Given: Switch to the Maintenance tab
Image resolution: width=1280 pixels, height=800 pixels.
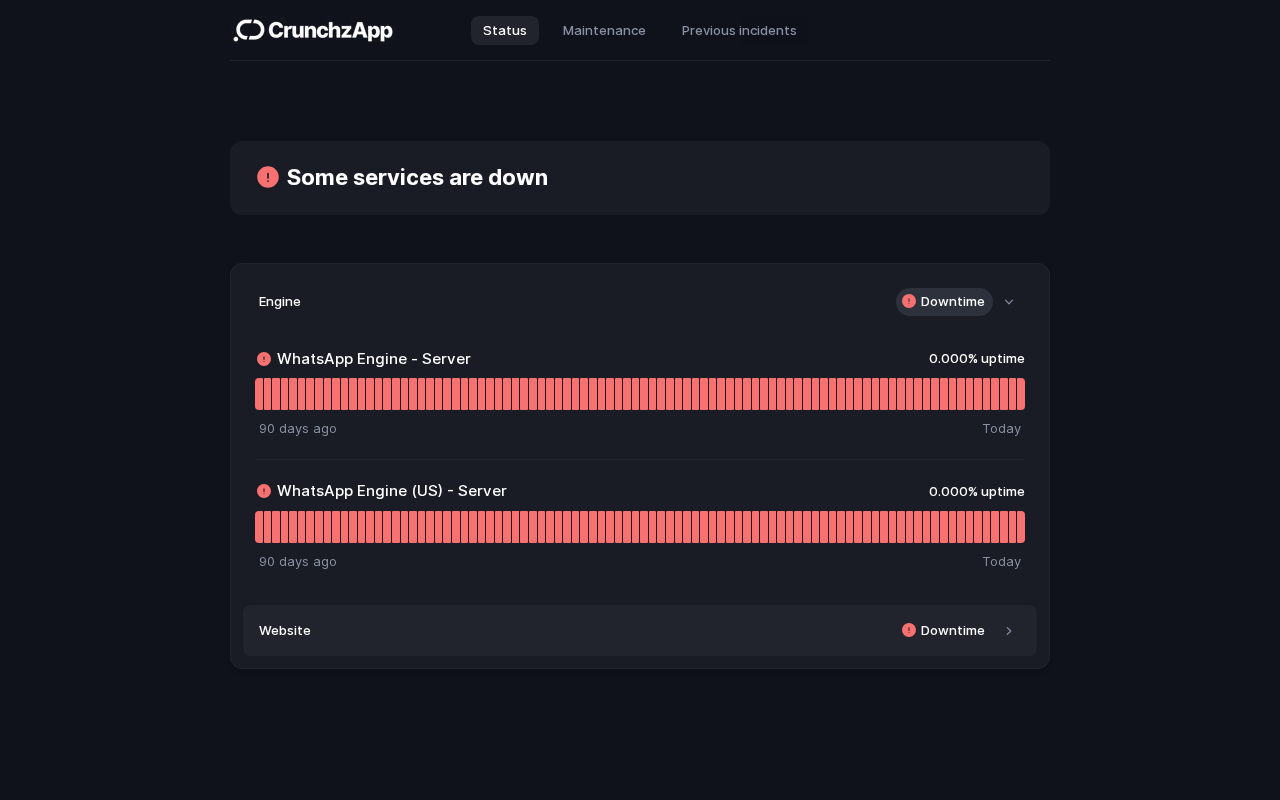Looking at the screenshot, I should tap(604, 30).
